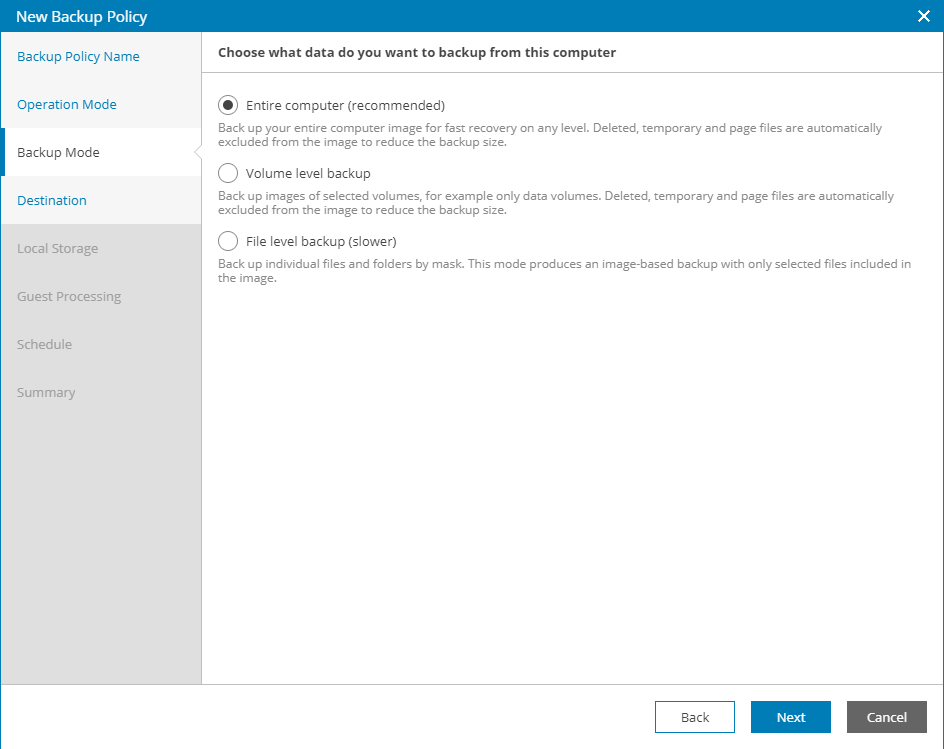The width and height of the screenshot is (944, 749).
Task: Jump to the Destination step
Action: [x=52, y=200]
